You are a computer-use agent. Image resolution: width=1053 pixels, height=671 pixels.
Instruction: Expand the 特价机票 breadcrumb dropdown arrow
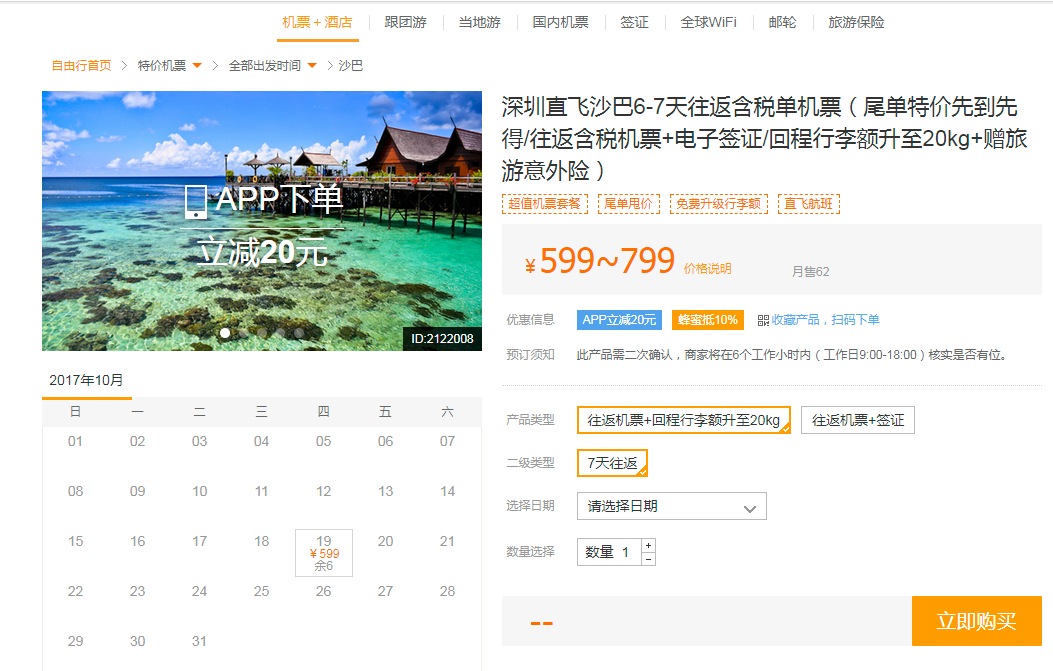point(197,66)
